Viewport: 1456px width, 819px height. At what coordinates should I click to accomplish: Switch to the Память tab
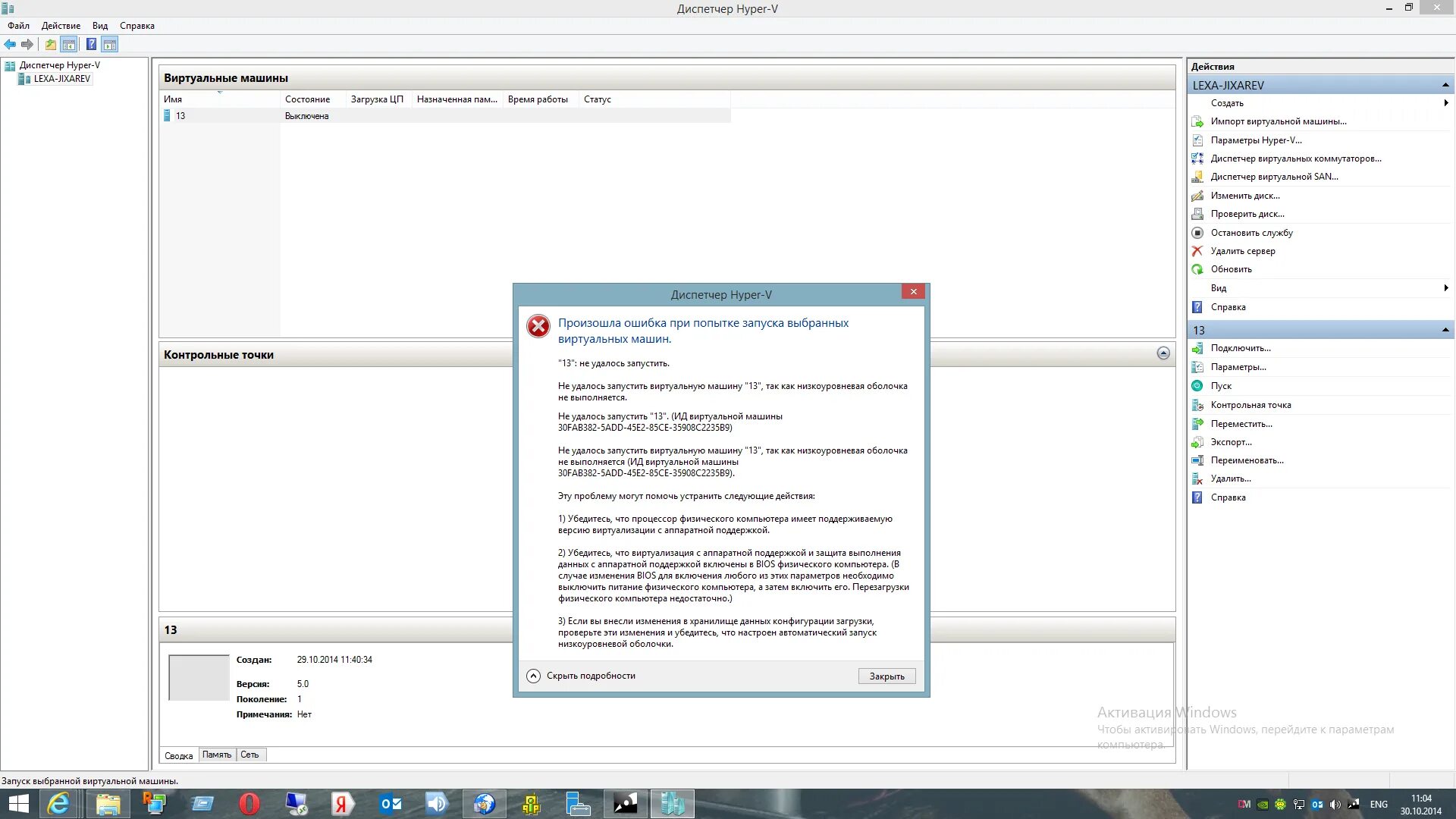[217, 755]
